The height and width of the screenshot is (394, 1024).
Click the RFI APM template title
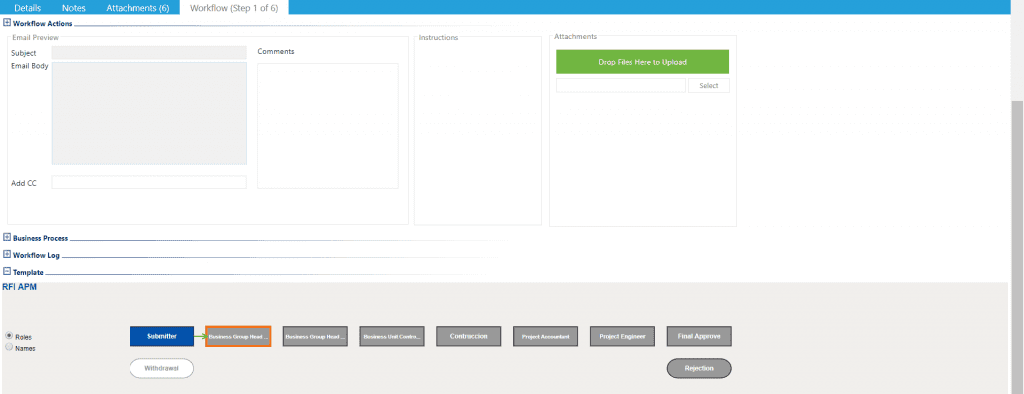20,287
